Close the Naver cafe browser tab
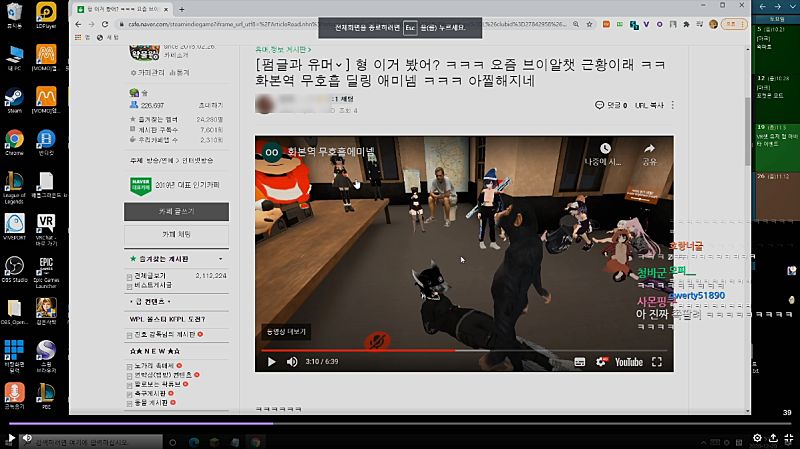The image size is (800, 449). (166, 9)
